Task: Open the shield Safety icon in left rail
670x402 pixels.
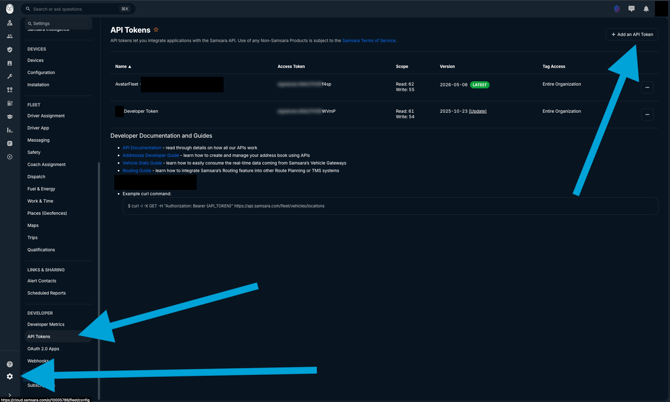Action: coord(9,50)
